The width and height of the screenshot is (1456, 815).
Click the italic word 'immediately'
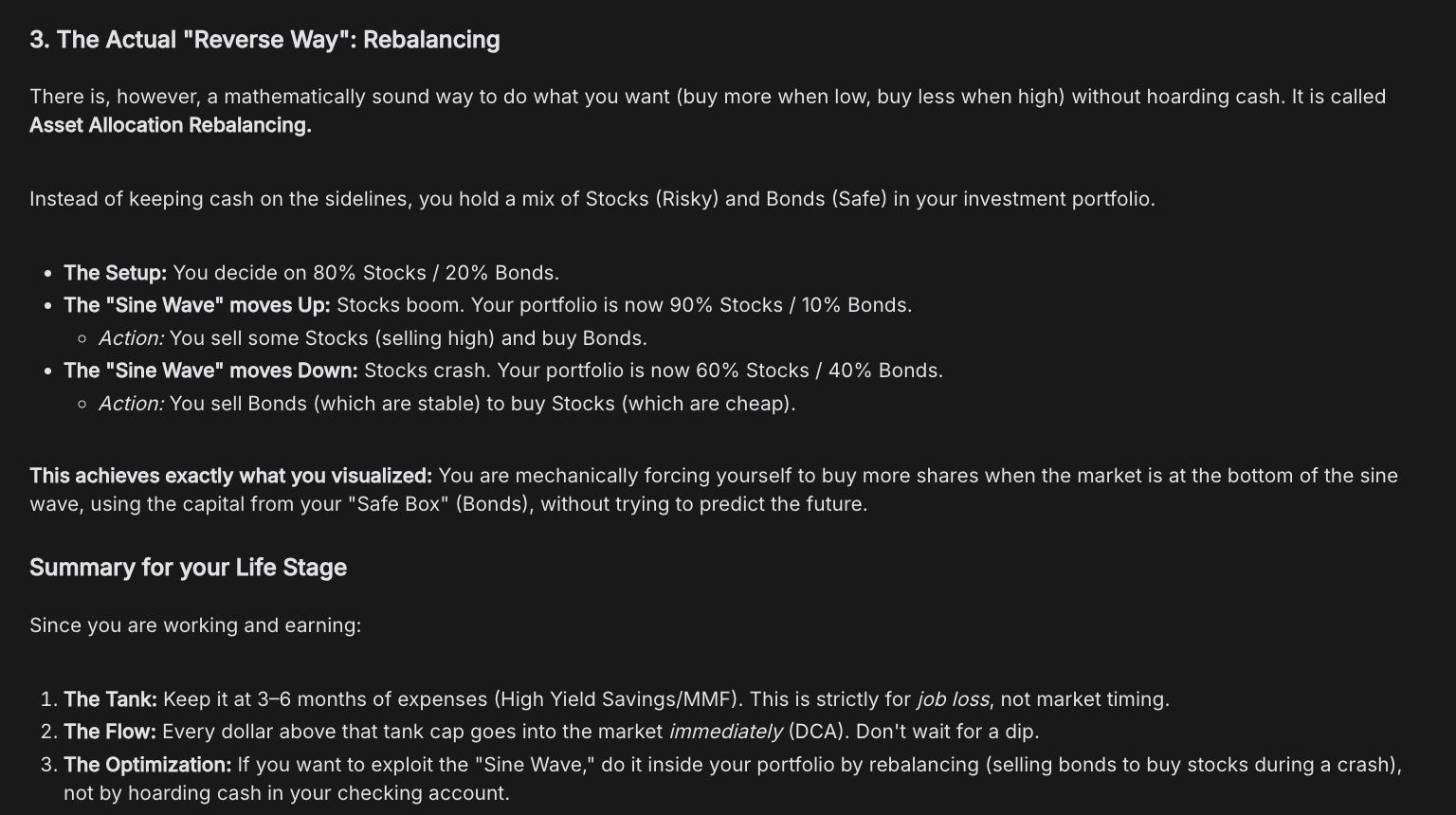725,732
